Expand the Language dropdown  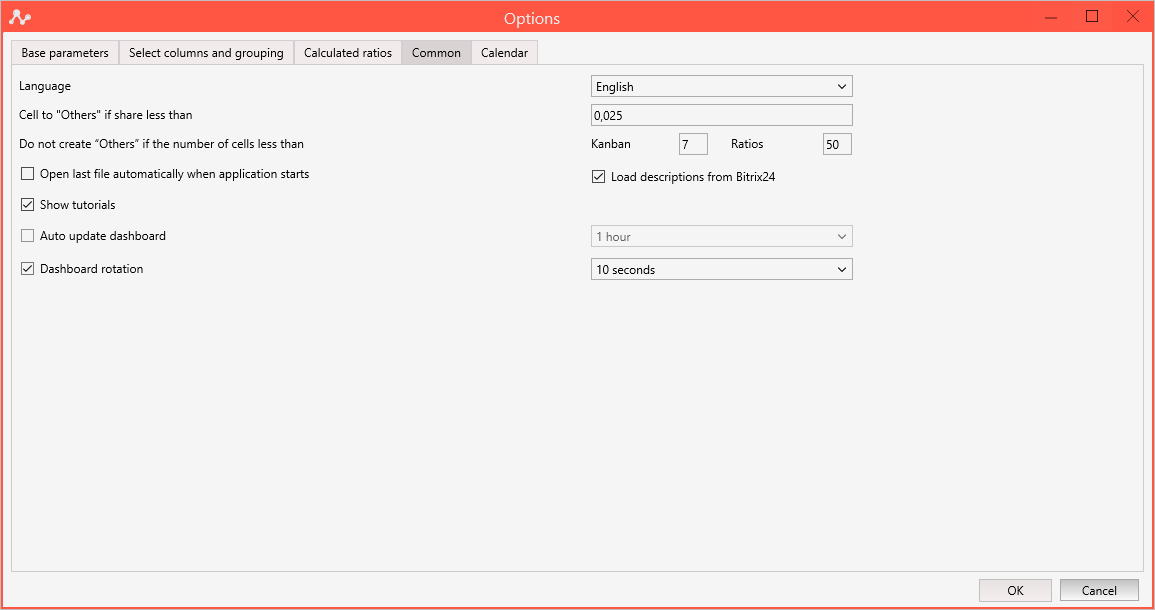[x=722, y=86]
